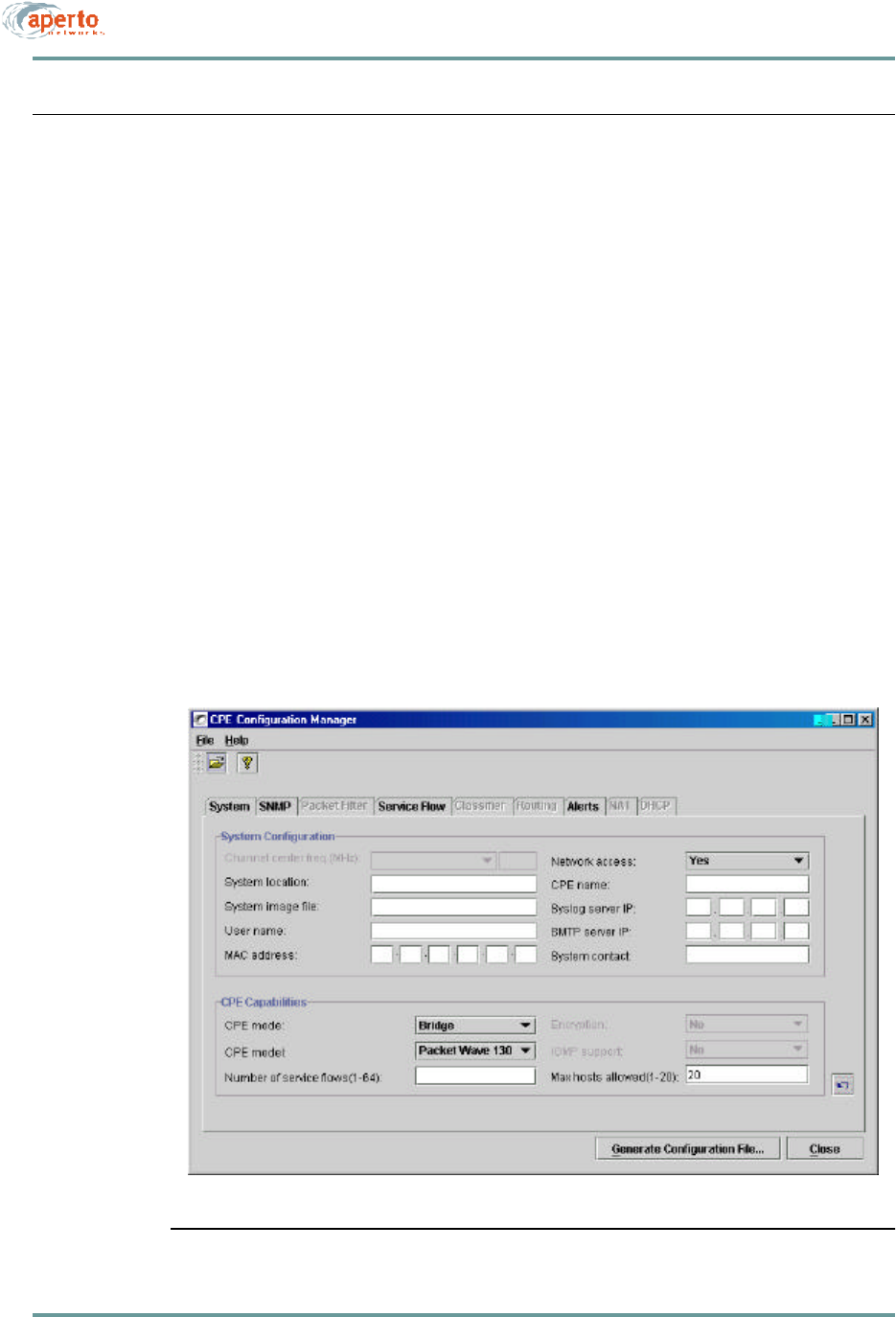This screenshot has height=1317, width=896.
Task: Click the "CPE Capabilities" group label
Action: [264, 1003]
